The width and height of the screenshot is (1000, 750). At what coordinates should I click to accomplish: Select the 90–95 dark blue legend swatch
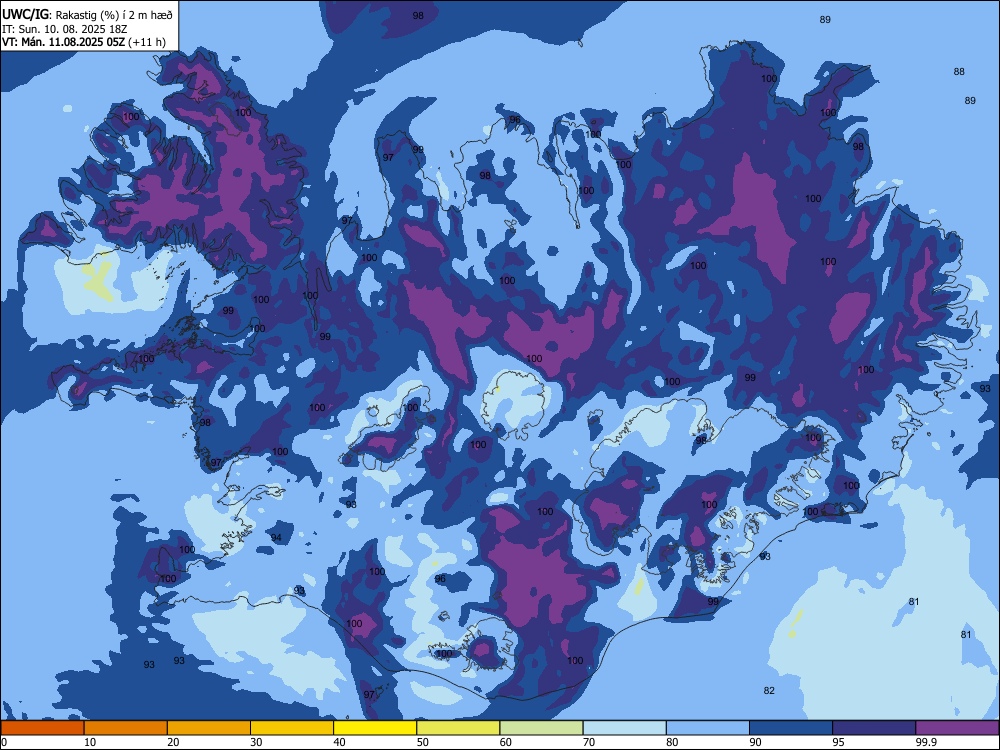coord(791,728)
